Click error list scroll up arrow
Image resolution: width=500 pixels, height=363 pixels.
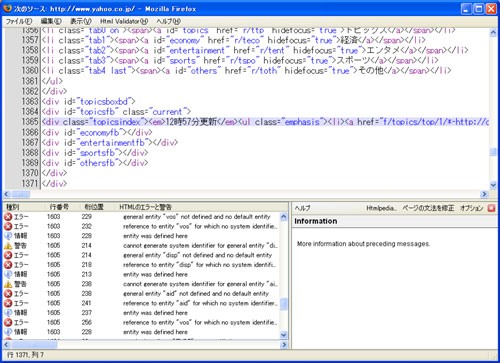(284, 217)
